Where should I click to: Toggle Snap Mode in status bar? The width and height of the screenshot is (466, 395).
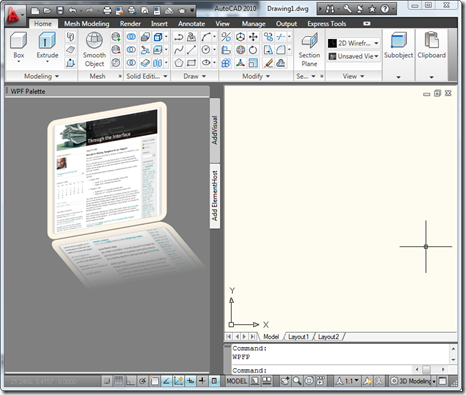pyautogui.click(x=107, y=381)
